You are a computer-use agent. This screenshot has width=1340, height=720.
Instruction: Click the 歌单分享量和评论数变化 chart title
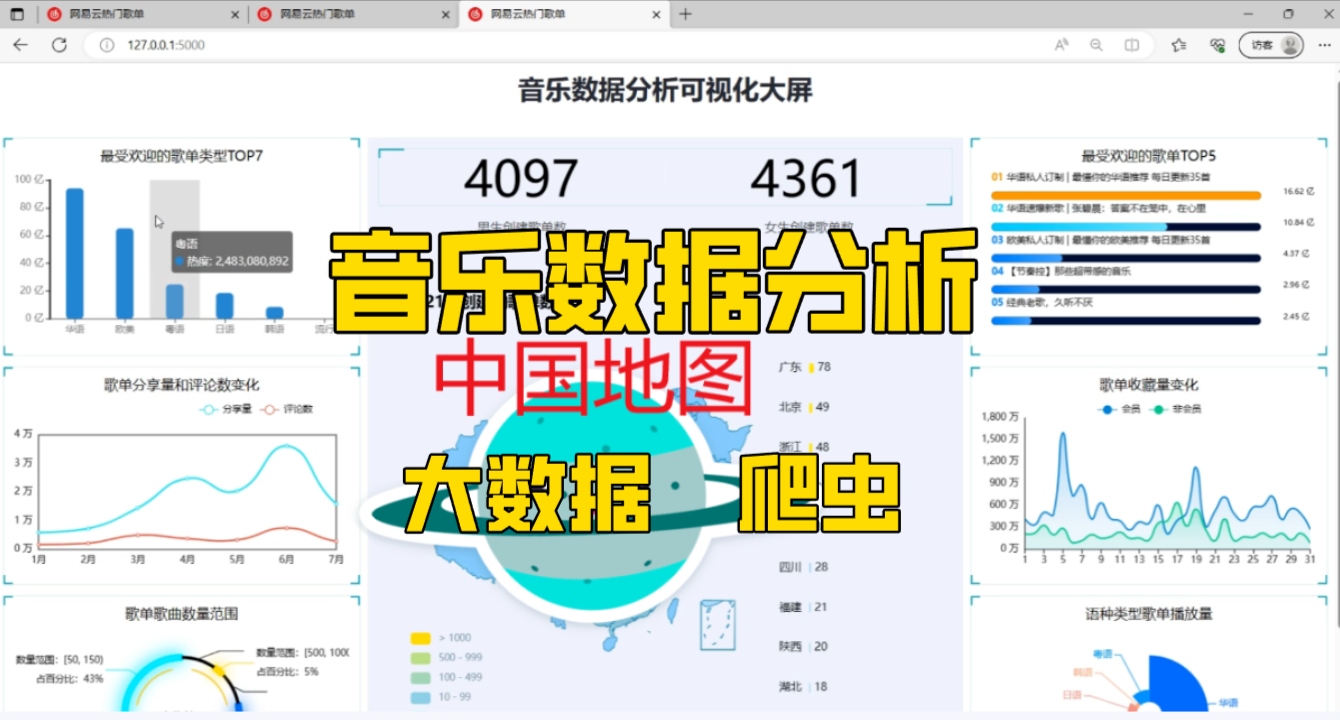(181, 385)
